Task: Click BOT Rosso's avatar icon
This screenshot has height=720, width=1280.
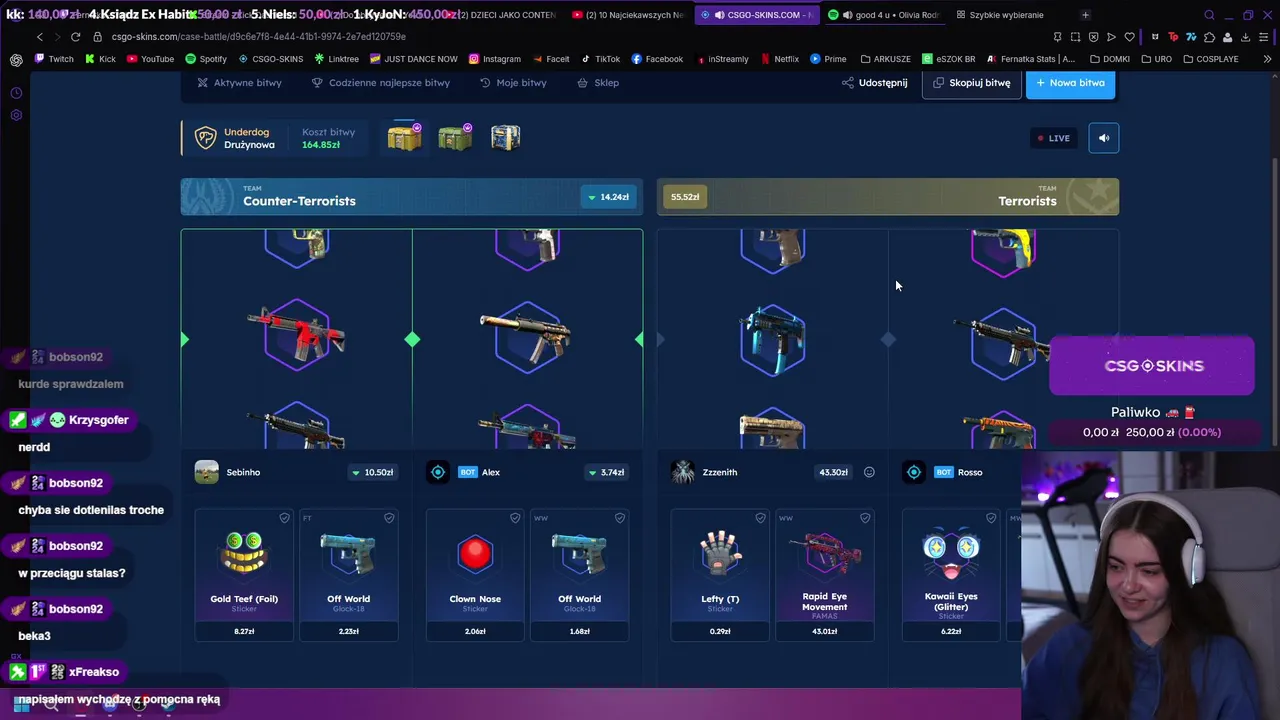Action: coord(914,472)
